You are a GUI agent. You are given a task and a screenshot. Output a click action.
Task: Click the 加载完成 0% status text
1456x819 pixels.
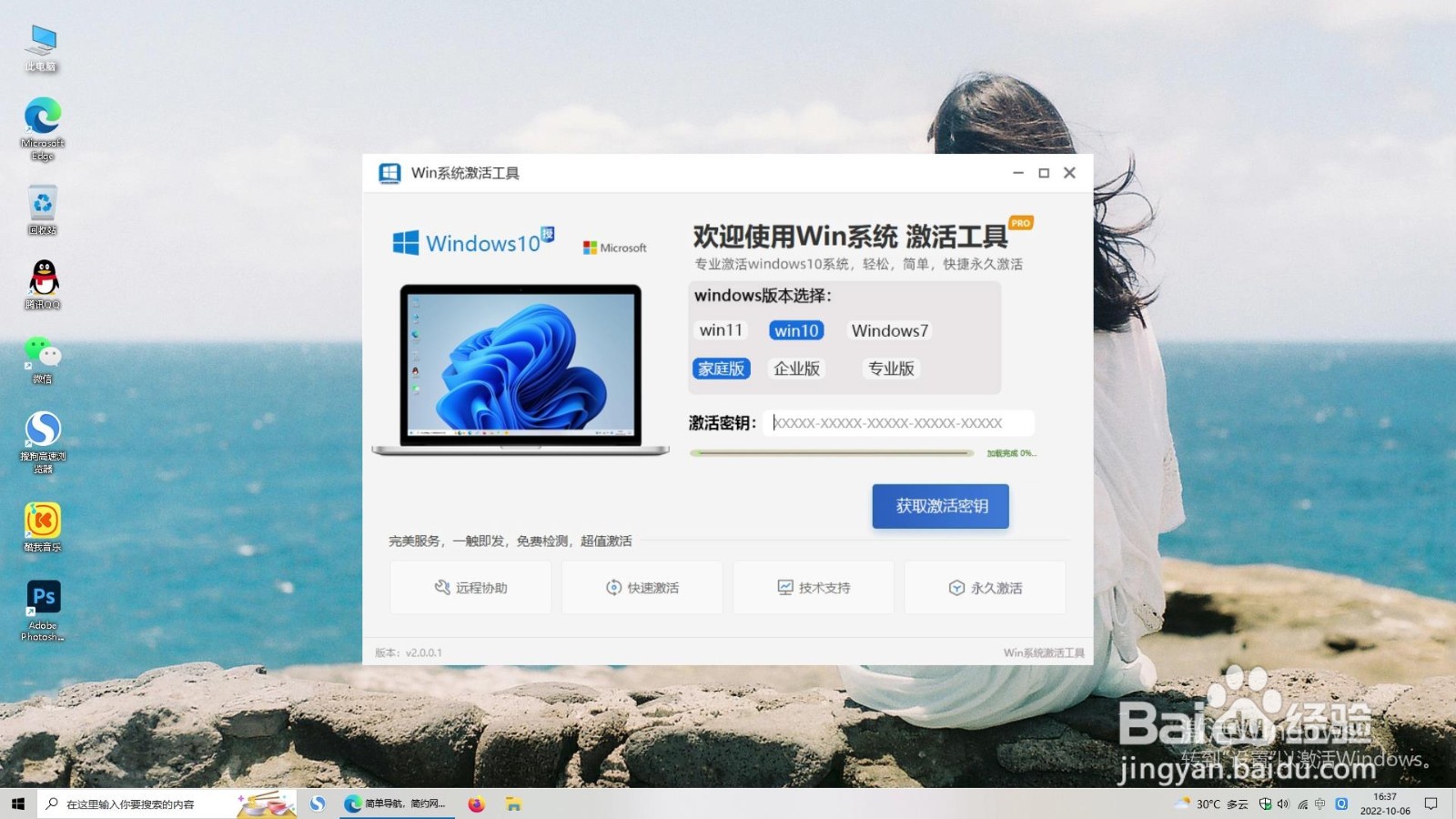point(1011,453)
